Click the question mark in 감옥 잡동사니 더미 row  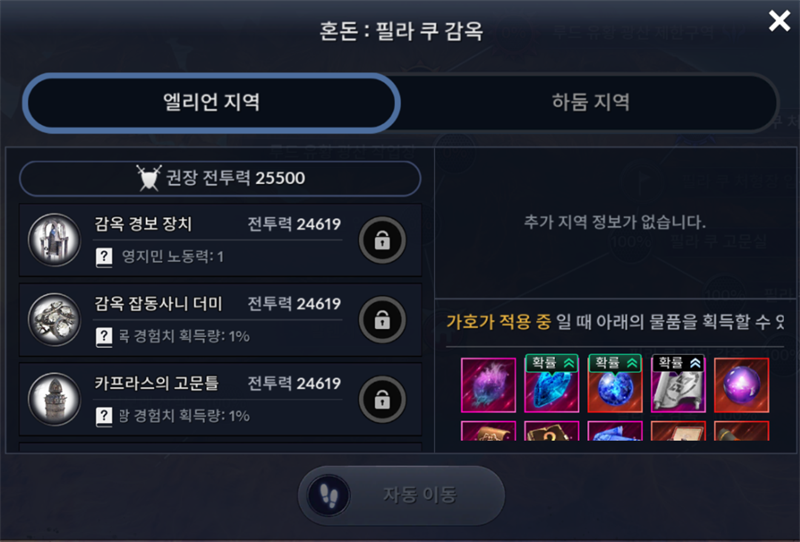104,336
